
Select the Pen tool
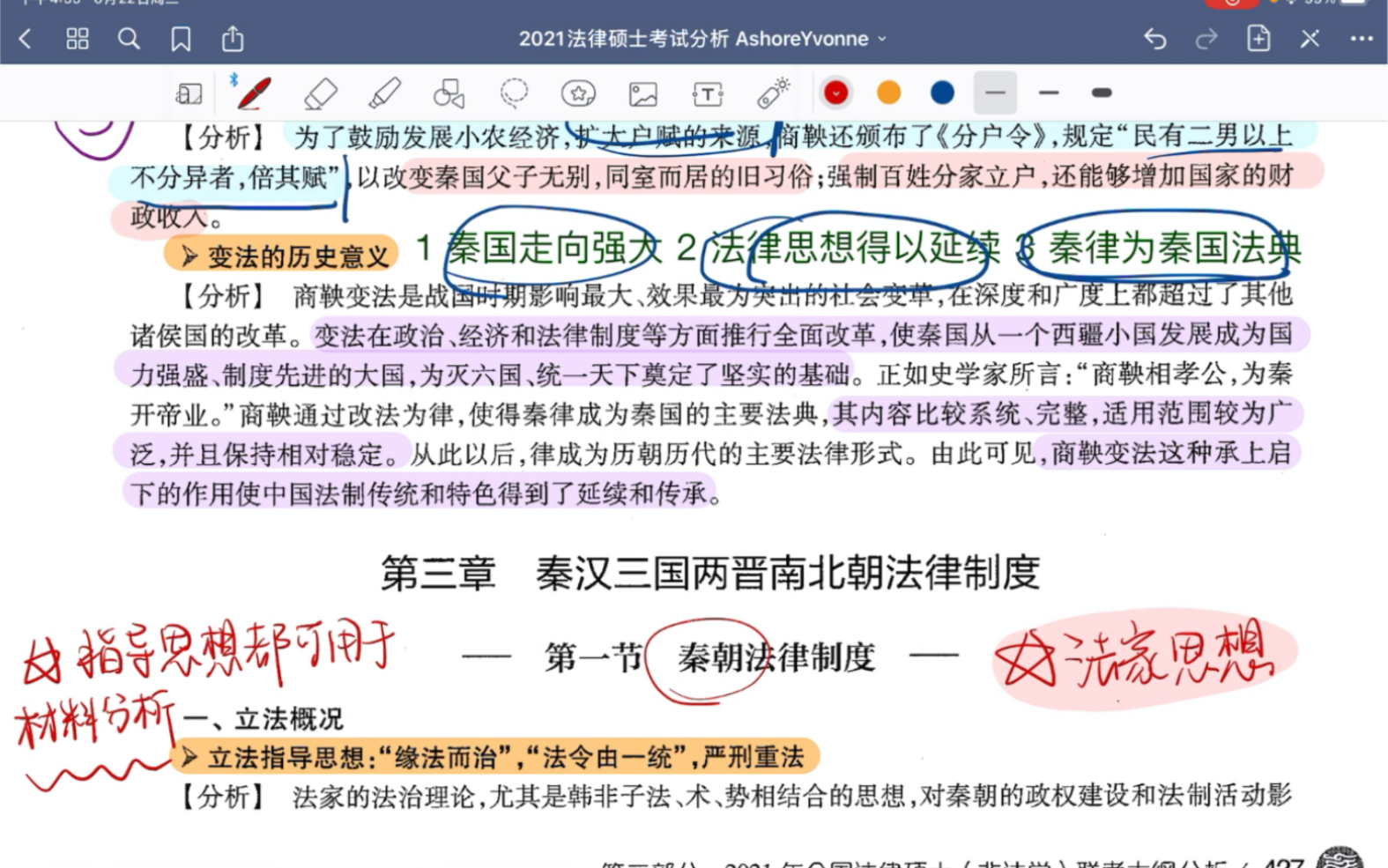click(x=253, y=93)
